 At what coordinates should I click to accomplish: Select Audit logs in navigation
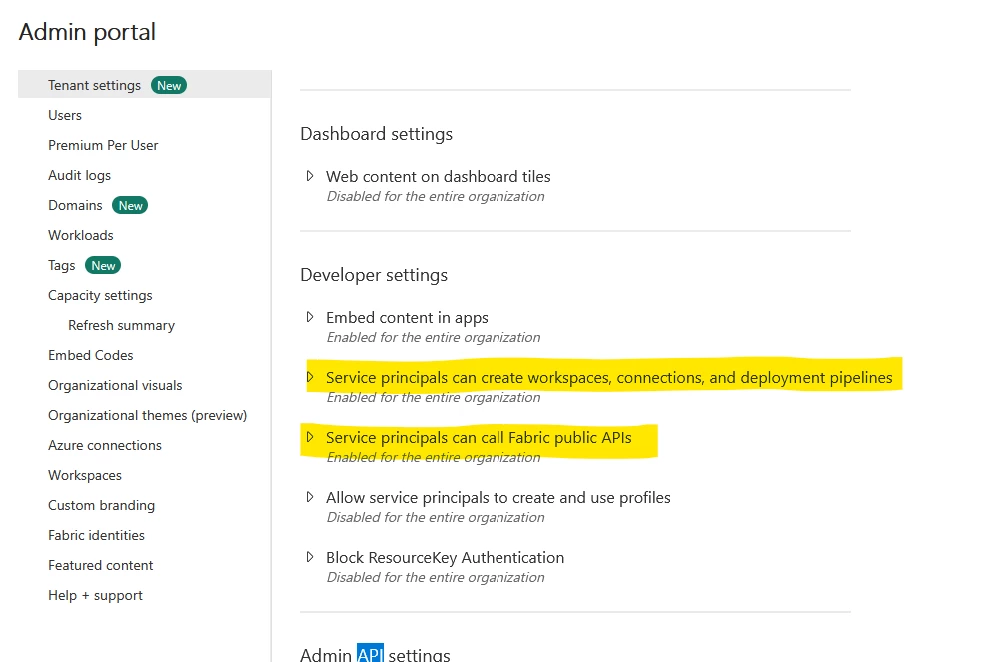pyautogui.click(x=79, y=175)
